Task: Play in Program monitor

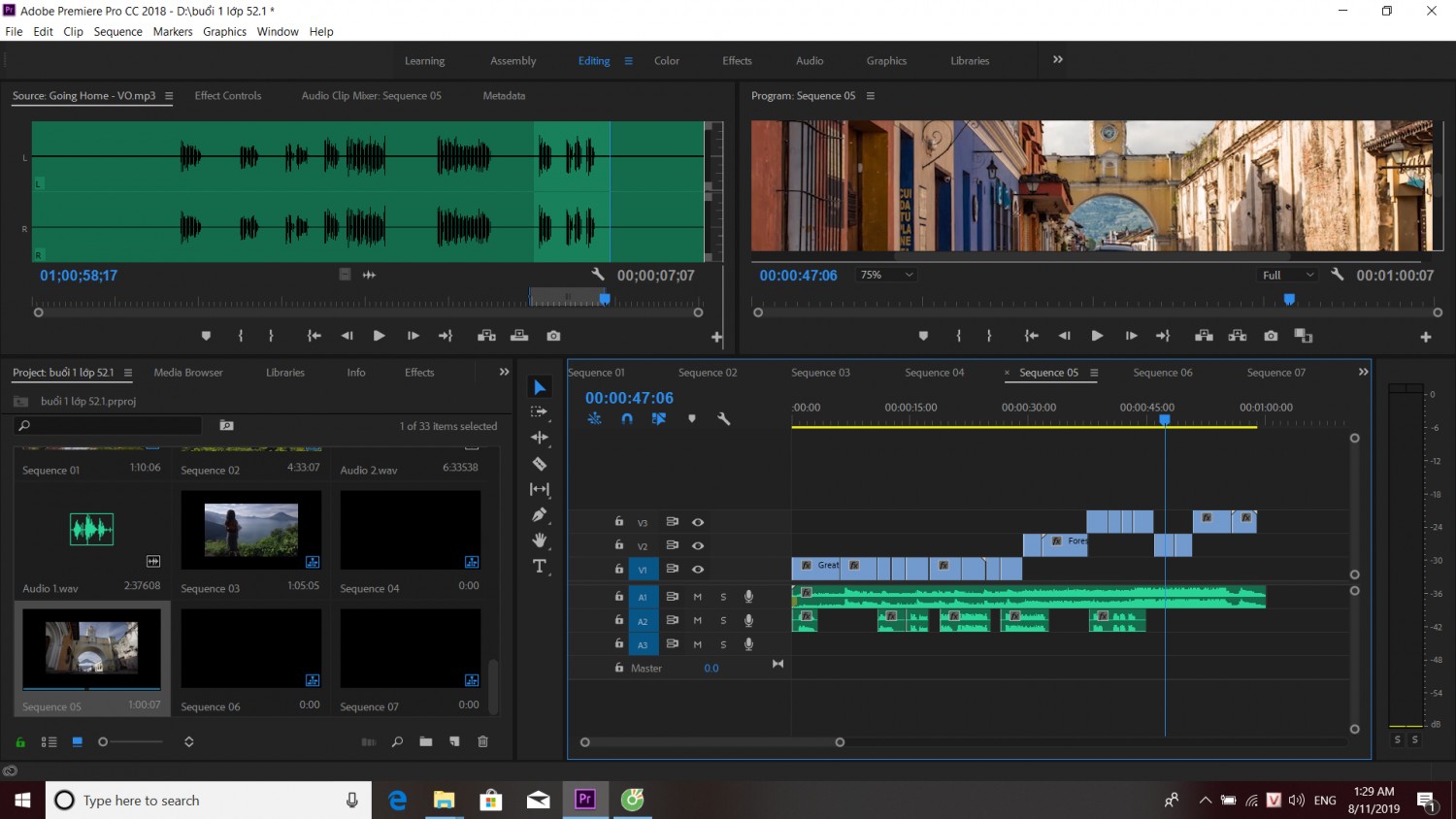Action: pyautogui.click(x=1097, y=336)
